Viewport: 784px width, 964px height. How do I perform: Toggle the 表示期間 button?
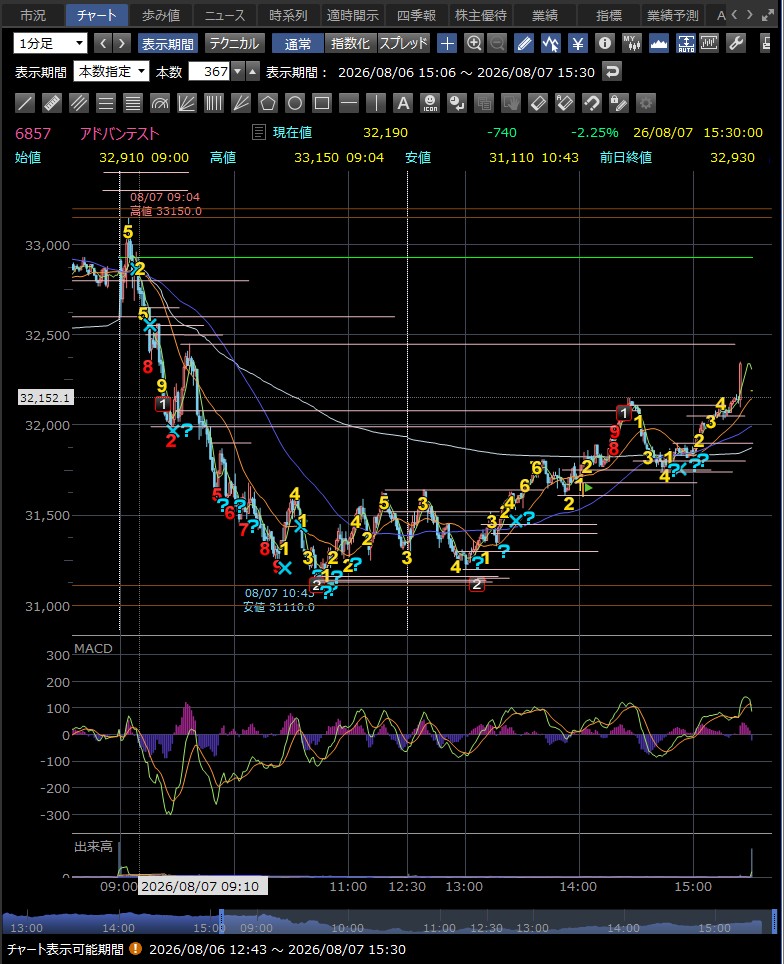click(168, 44)
